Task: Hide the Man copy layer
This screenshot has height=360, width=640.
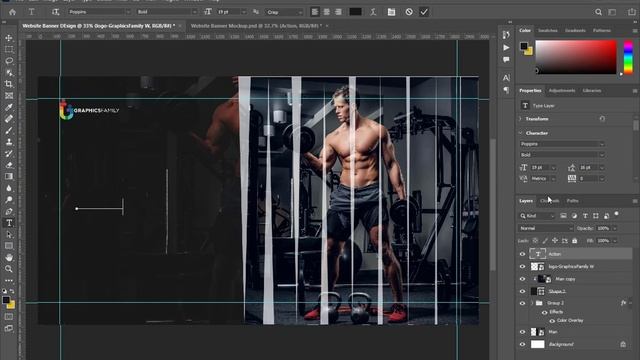Action: (x=522, y=279)
